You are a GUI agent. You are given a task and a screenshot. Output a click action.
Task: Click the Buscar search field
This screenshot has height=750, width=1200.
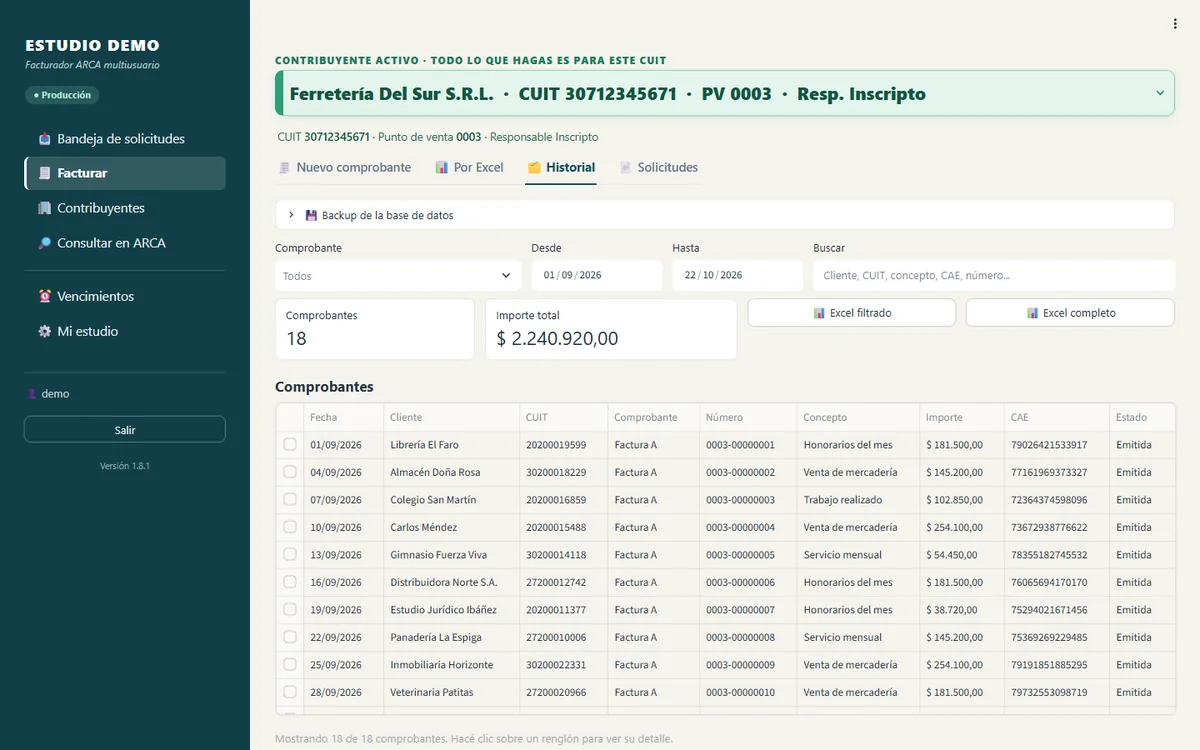[994, 276]
